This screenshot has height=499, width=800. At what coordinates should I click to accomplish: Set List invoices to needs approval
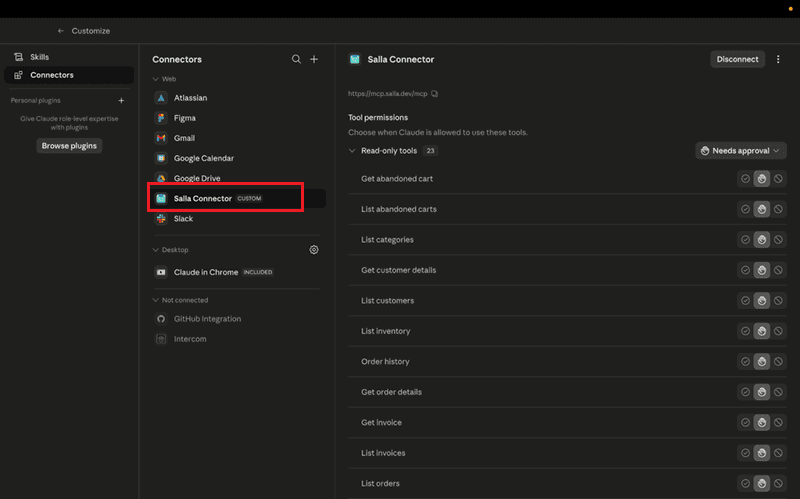[762, 453]
